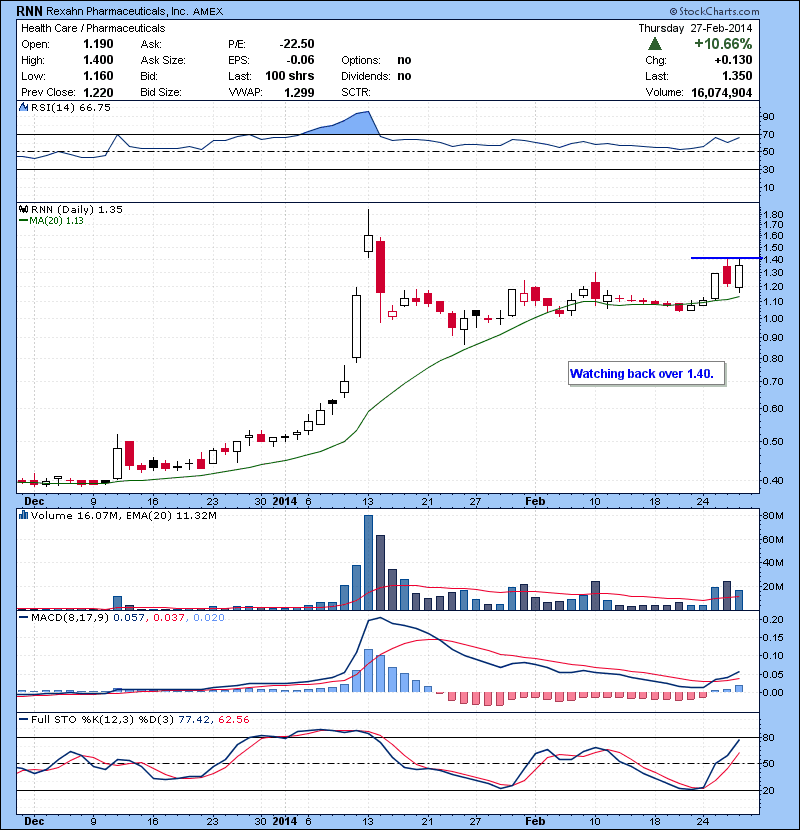Click the blue 1.40 resistance line

pyautogui.click(x=726, y=258)
